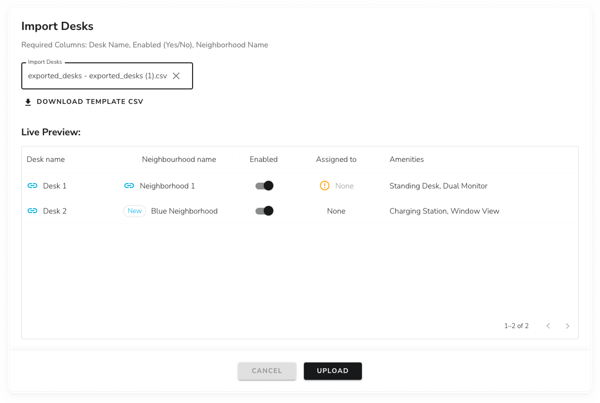Click the download icon beside Download Template CSV
600x403 pixels.
pos(28,102)
